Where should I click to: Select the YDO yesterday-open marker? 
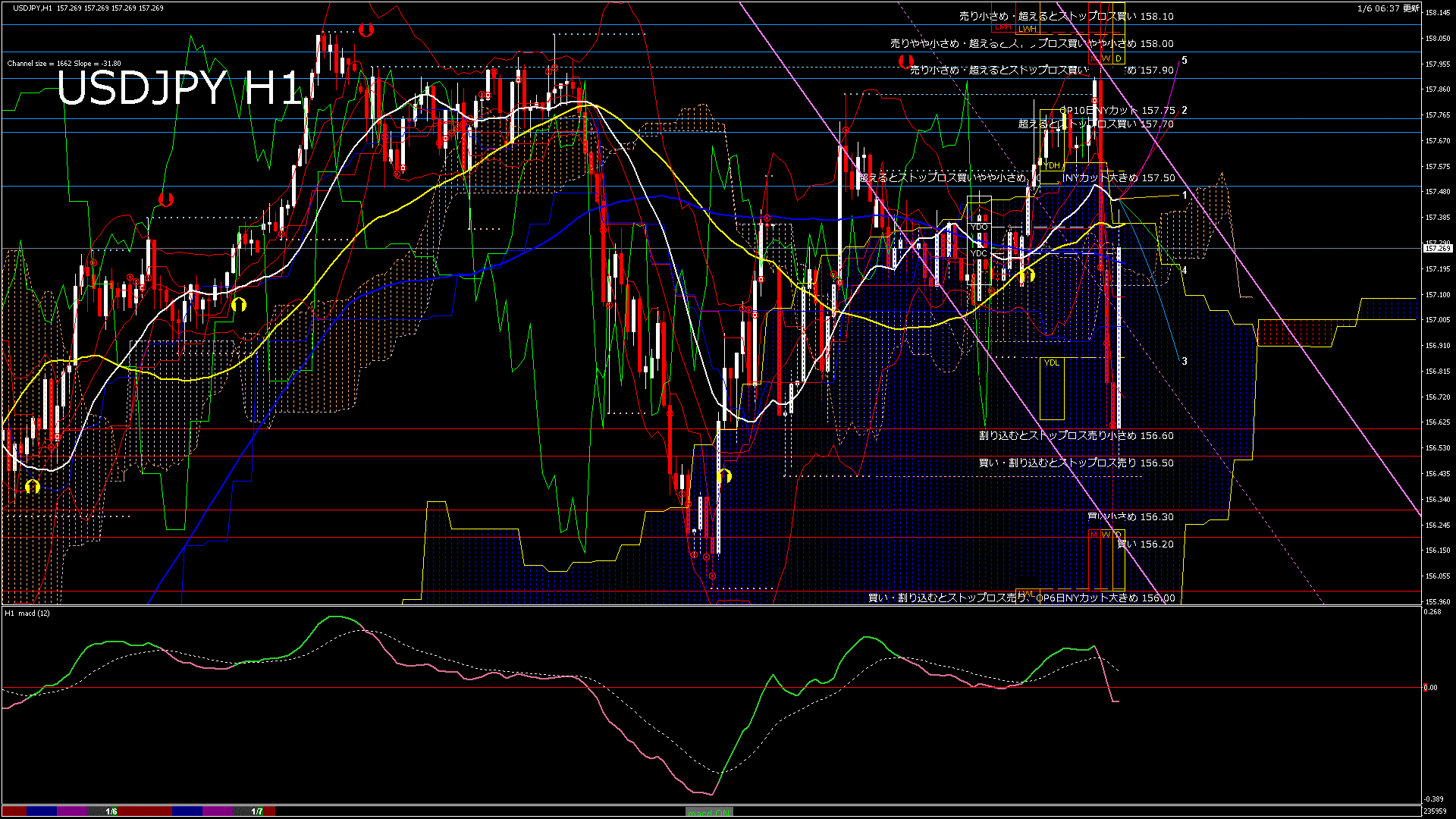tap(980, 227)
